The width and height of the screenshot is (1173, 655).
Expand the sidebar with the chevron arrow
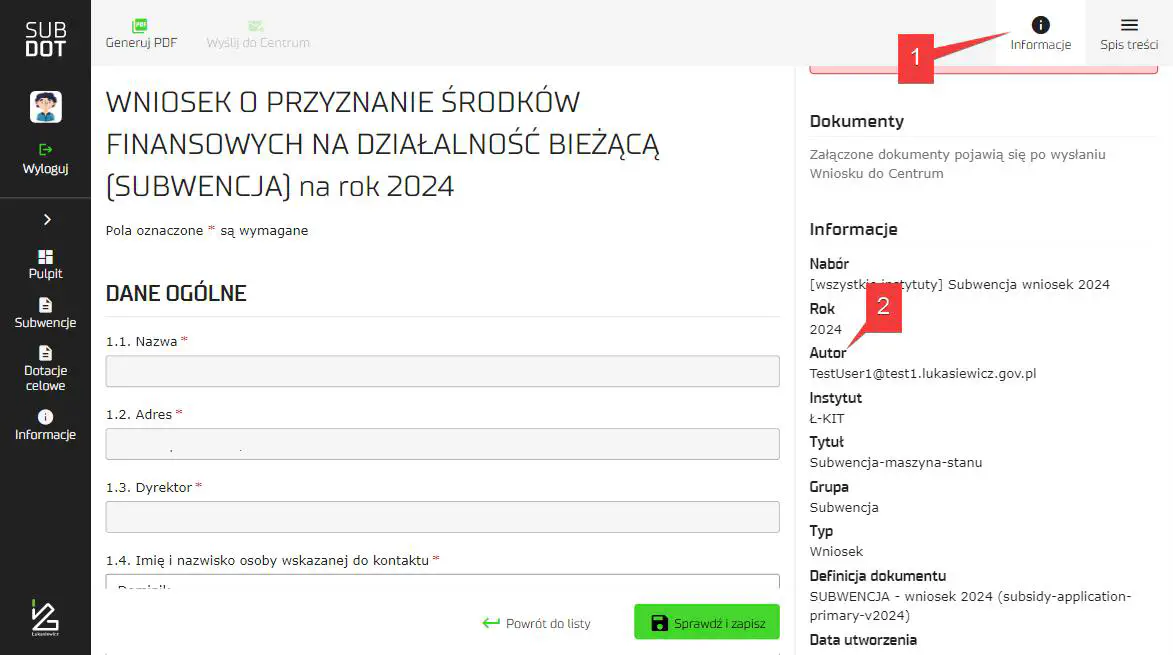(46, 220)
